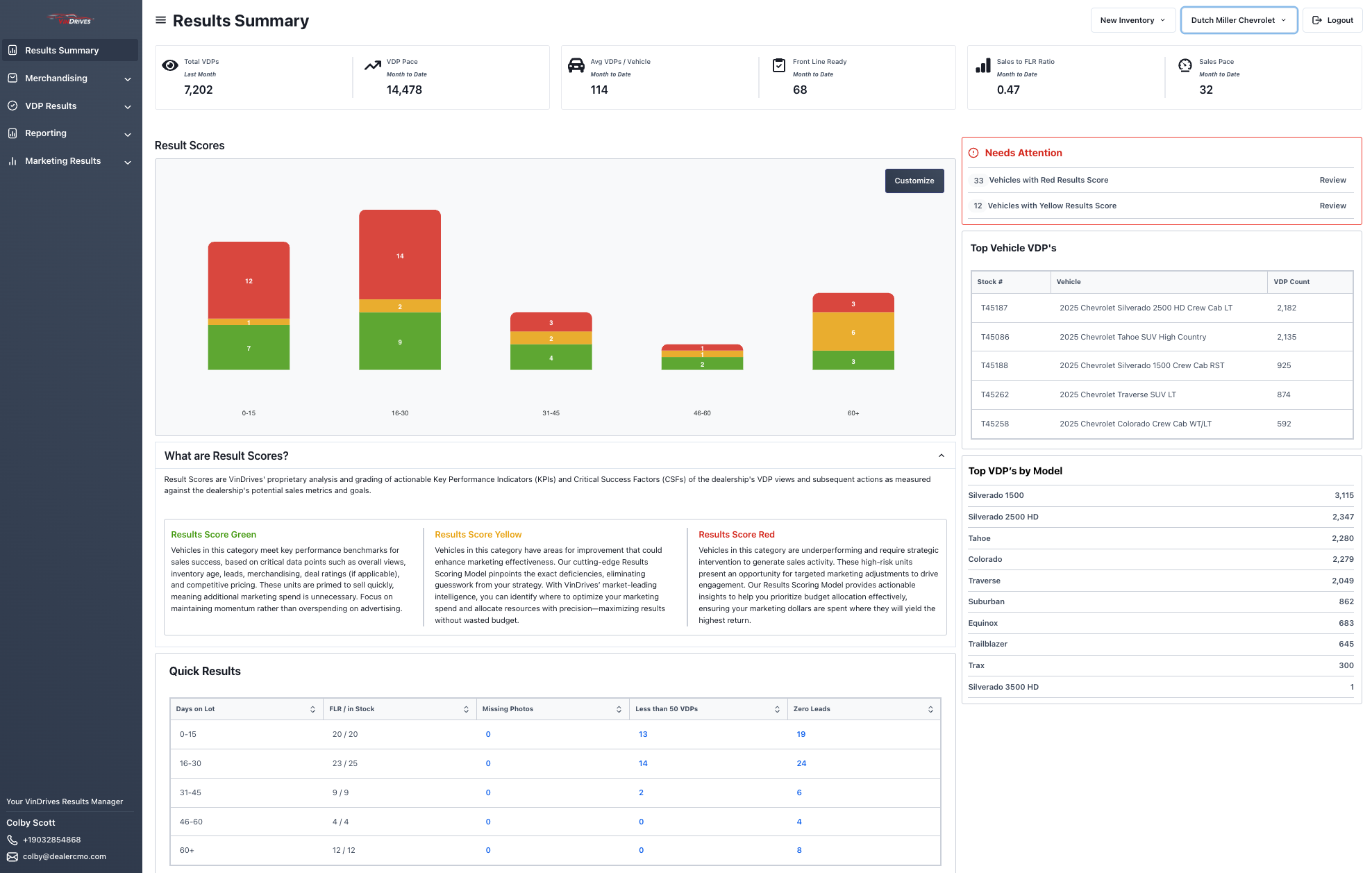Viewport: 1372px width, 873px height.
Task: Collapse the What are Result Scores section
Action: (x=942, y=456)
